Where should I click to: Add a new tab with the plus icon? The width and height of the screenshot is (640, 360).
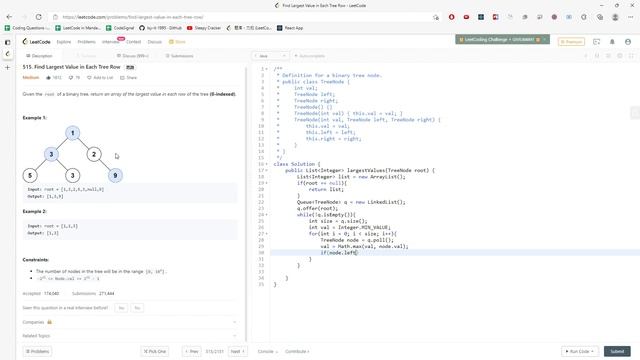pyautogui.click(x=7, y=67)
